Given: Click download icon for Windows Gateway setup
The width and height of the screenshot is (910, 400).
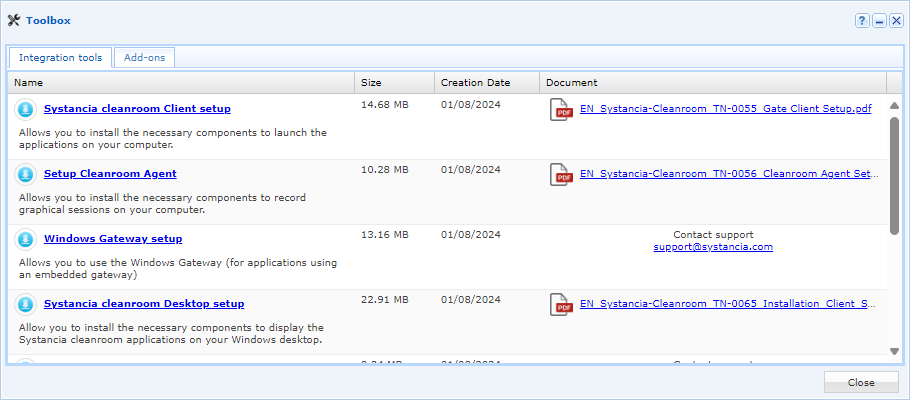Looking at the screenshot, I should (26, 240).
